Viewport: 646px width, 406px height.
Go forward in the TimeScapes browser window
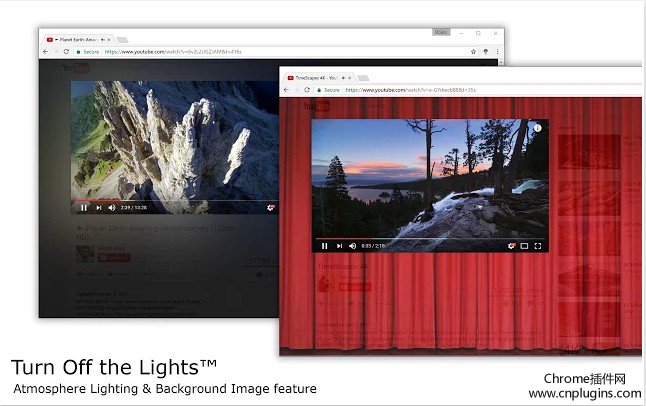[296, 90]
